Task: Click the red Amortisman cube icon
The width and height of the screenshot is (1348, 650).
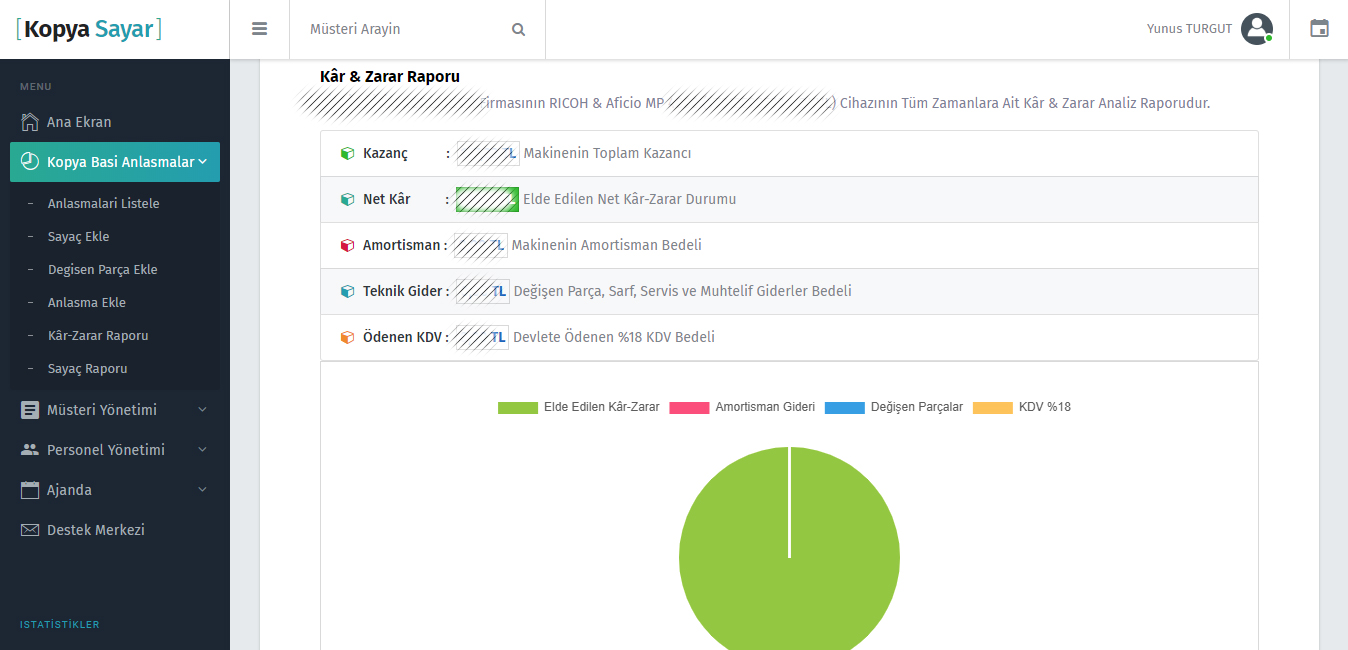Action: [x=347, y=246]
